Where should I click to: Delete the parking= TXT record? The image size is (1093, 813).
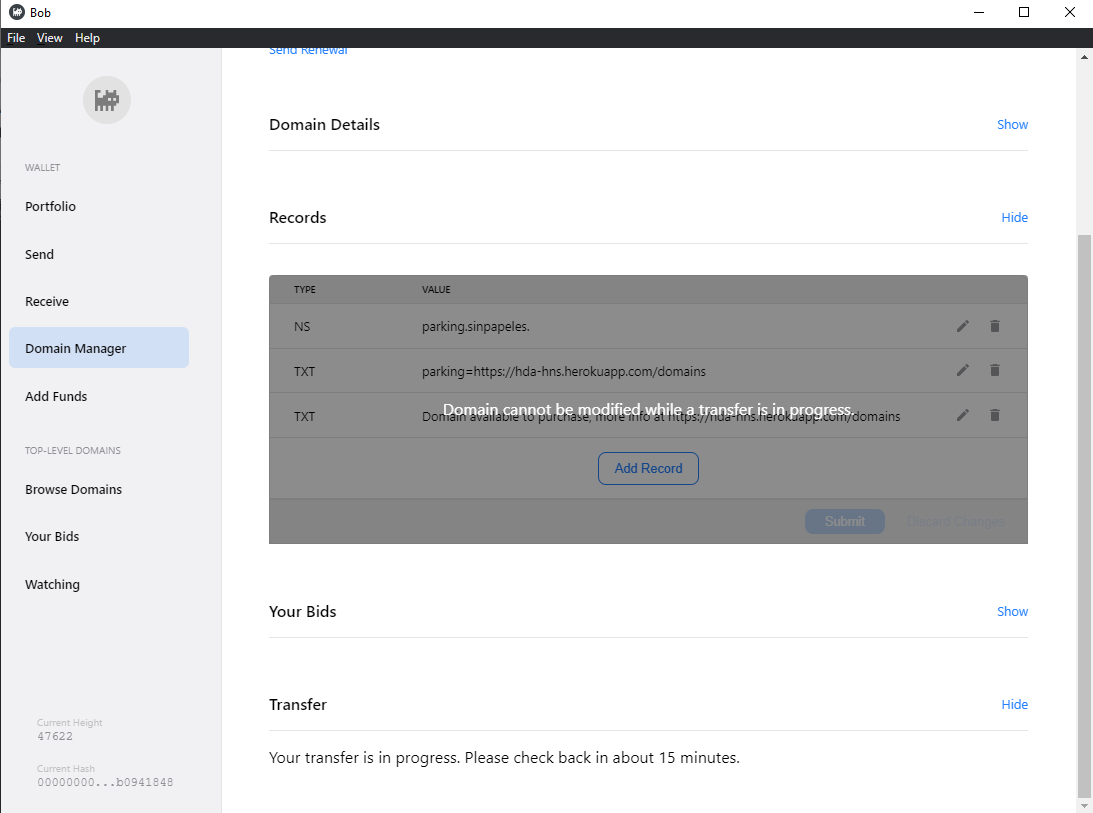[994, 370]
